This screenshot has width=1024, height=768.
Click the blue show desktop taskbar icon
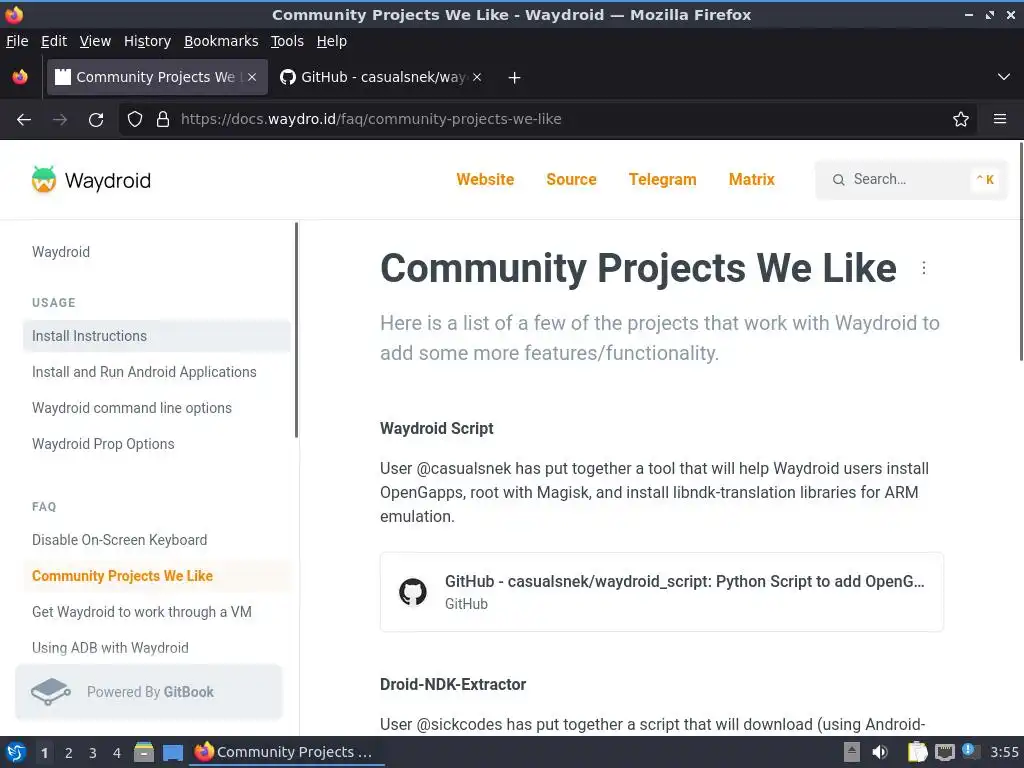tap(173, 753)
